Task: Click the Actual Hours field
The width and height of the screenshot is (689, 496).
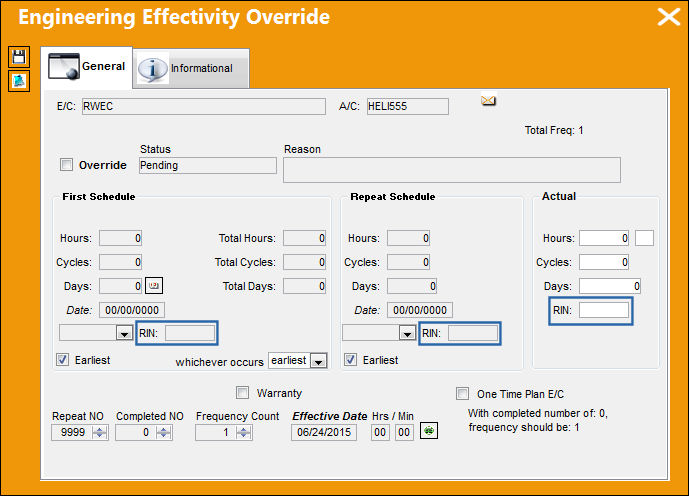Action: pyautogui.click(x=604, y=238)
